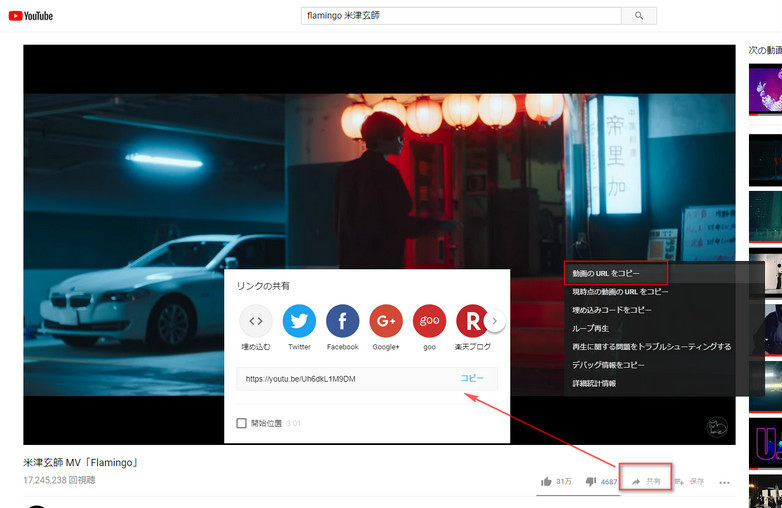Open the second suggested video thumbnail in the sidebar
Image resolution: width=782 pixels, height=508 pixels.
coord(766,160)
